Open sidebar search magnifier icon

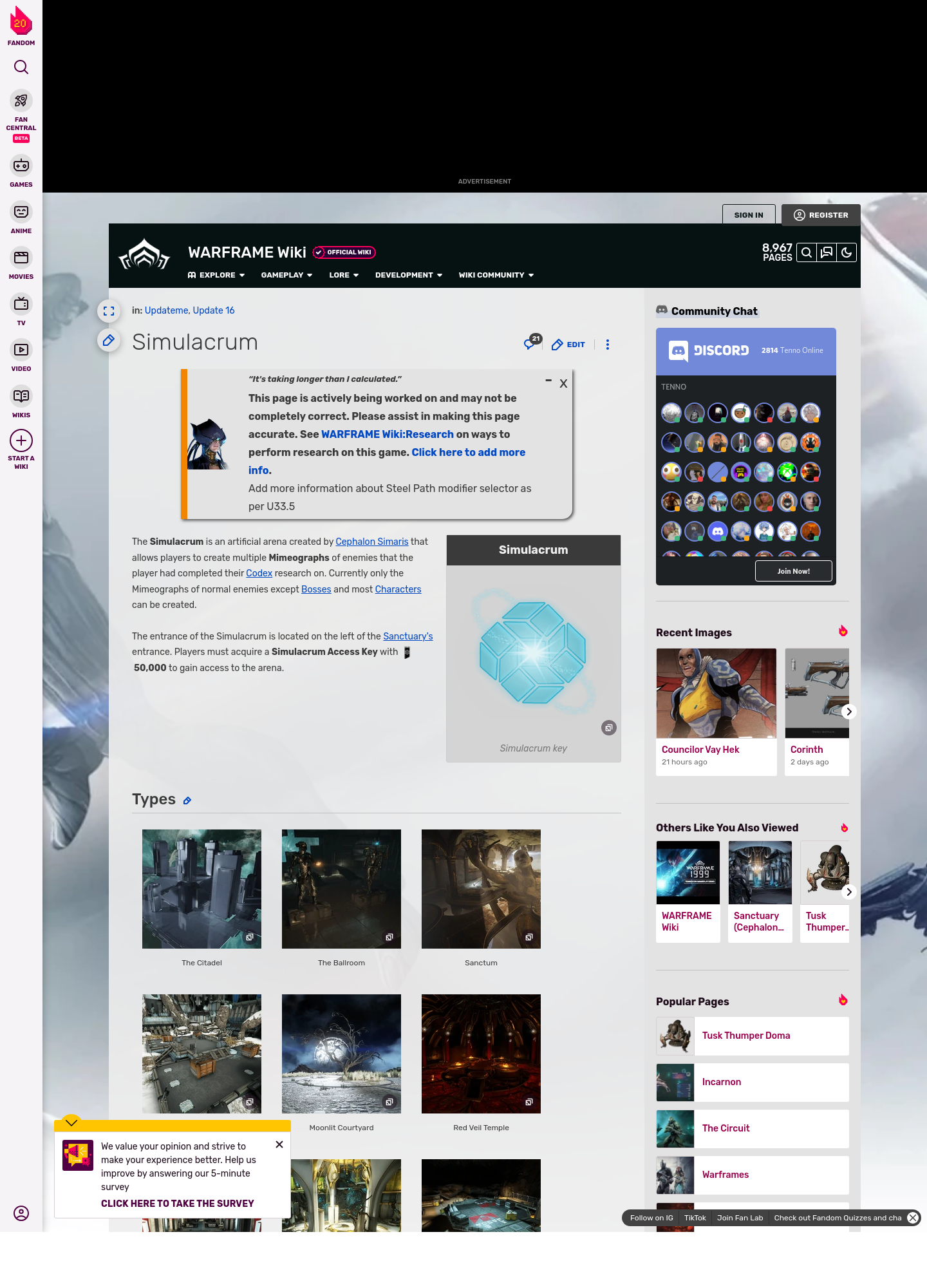tap(21, 67)
